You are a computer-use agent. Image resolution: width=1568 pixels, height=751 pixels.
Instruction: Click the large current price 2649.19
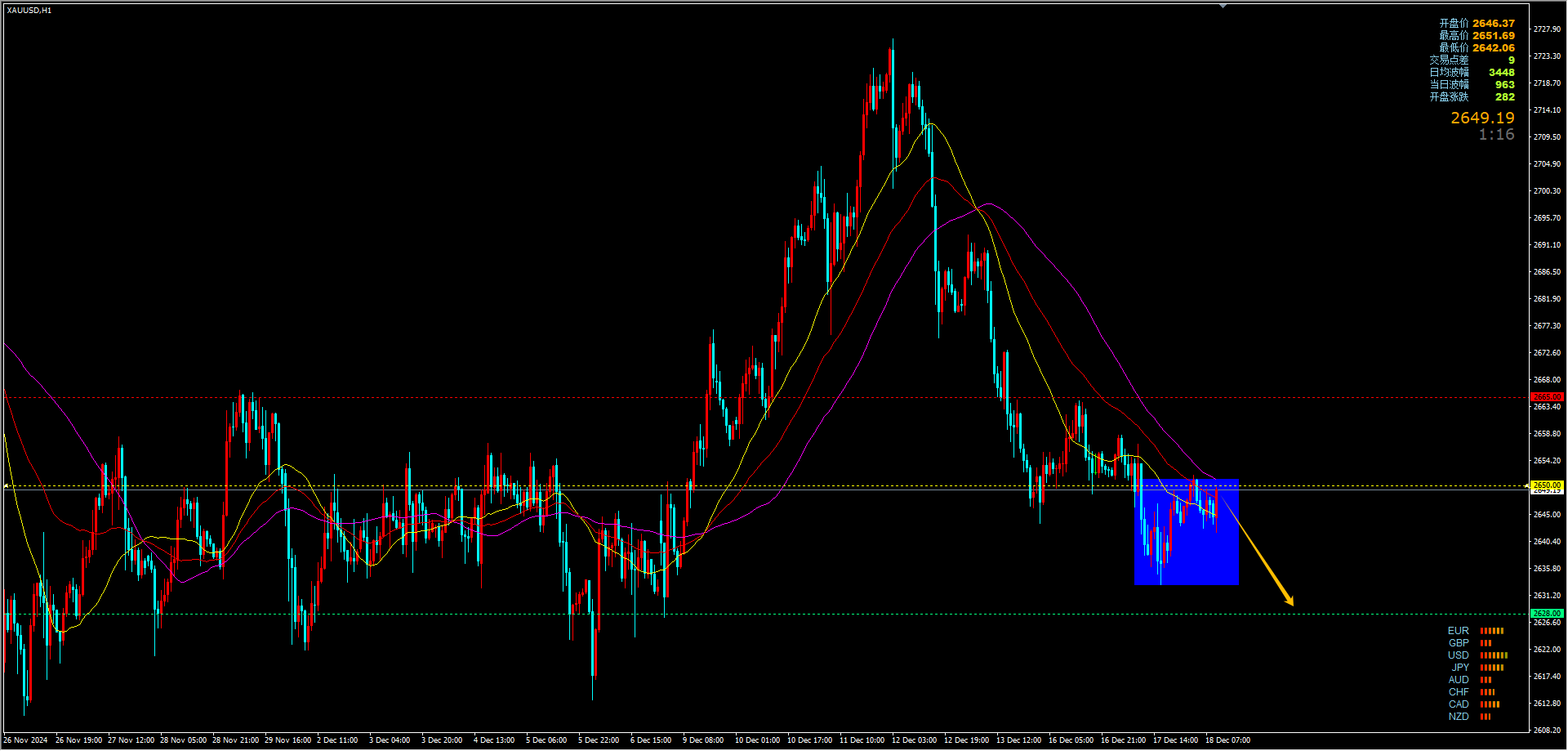(1482, 118)
